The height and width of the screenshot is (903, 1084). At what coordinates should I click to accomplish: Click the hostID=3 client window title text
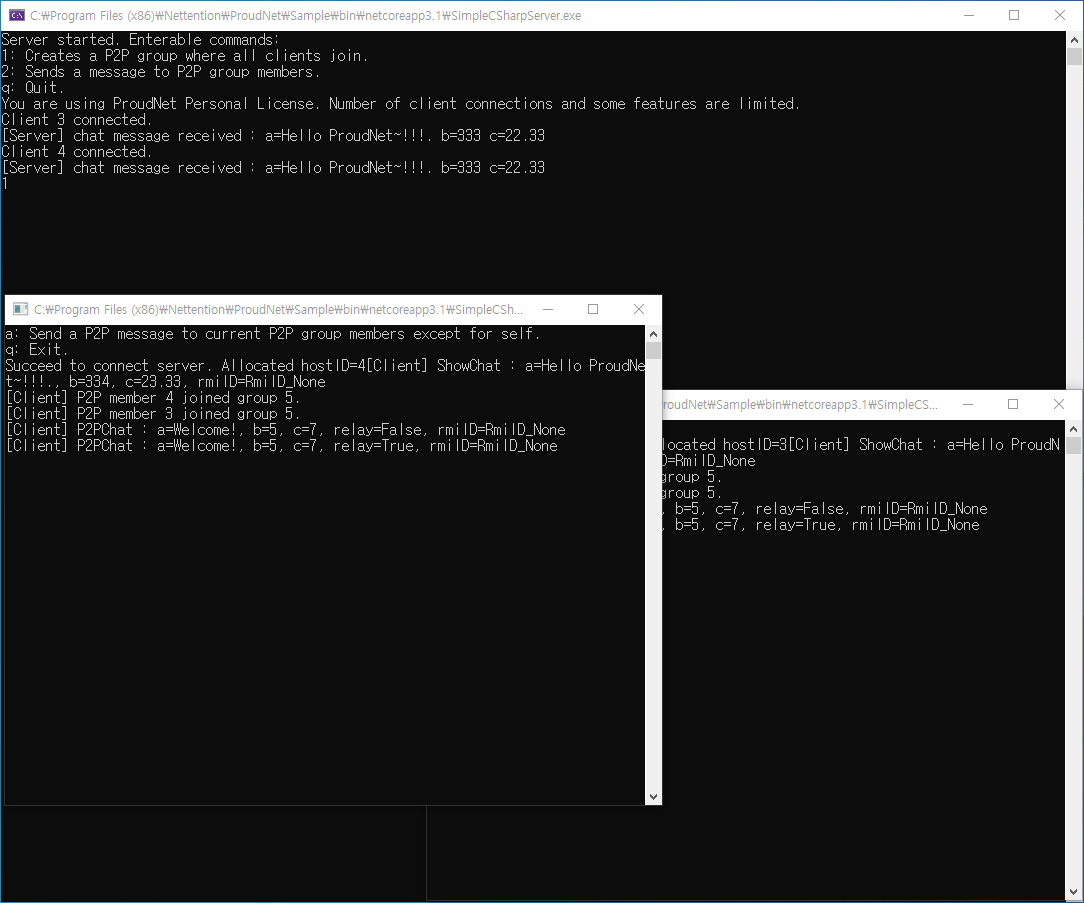click(800, 404)
